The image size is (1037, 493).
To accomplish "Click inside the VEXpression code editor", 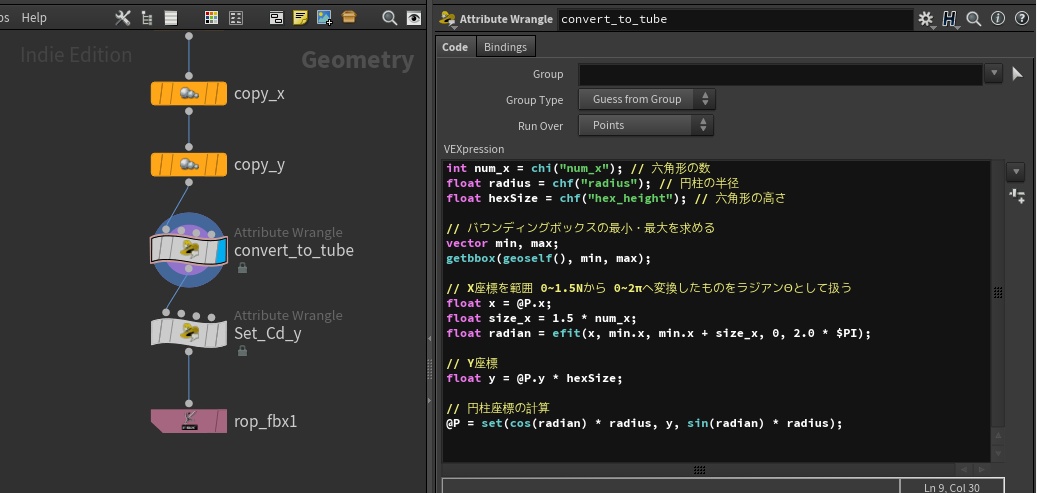I will pyautogui.click(x=716, y=311).
